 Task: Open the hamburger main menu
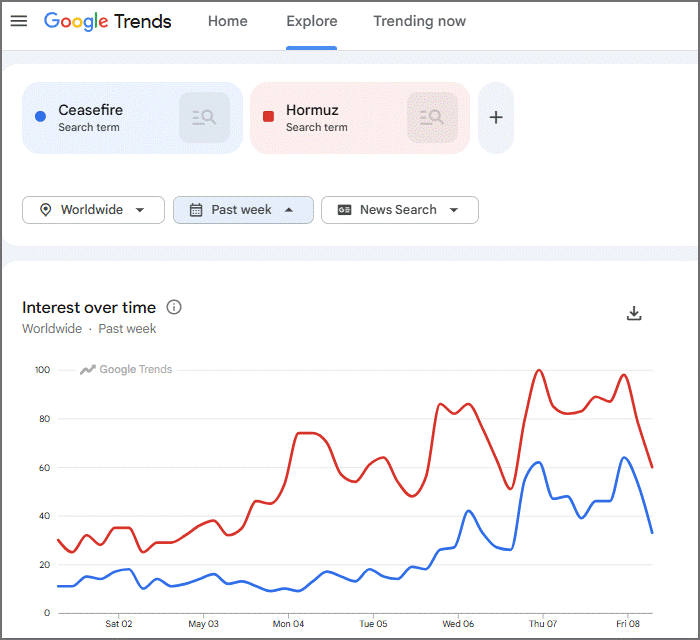[19, 21]
